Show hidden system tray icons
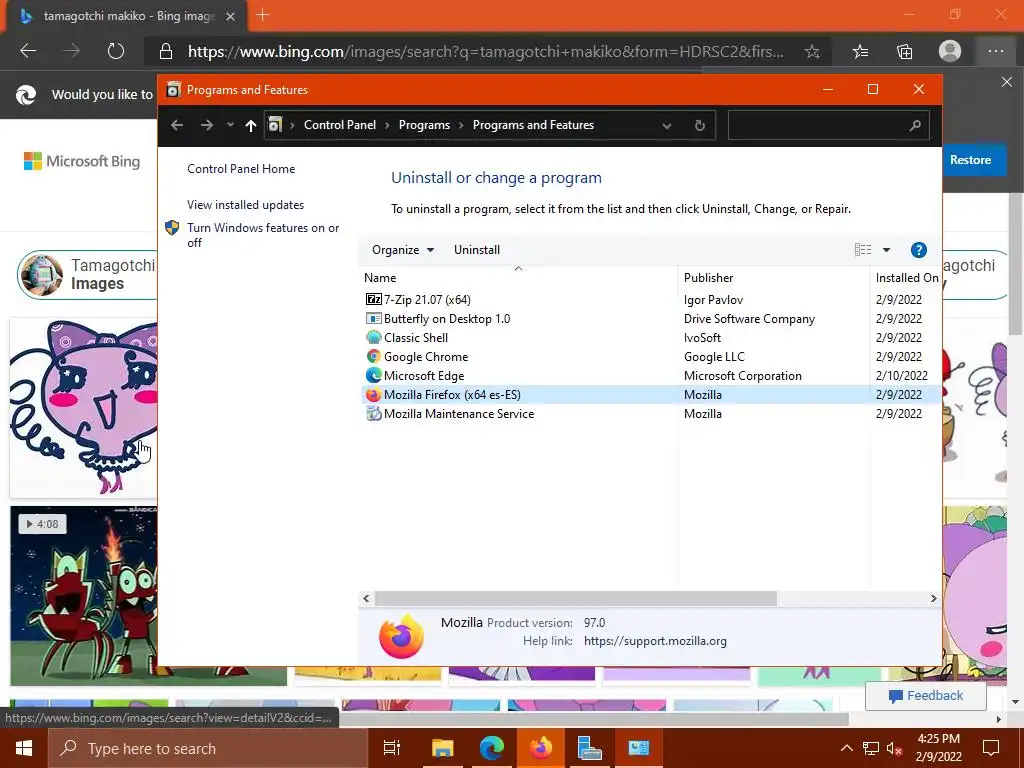This screenshot has height=768, width=1024. click(846, 748)
